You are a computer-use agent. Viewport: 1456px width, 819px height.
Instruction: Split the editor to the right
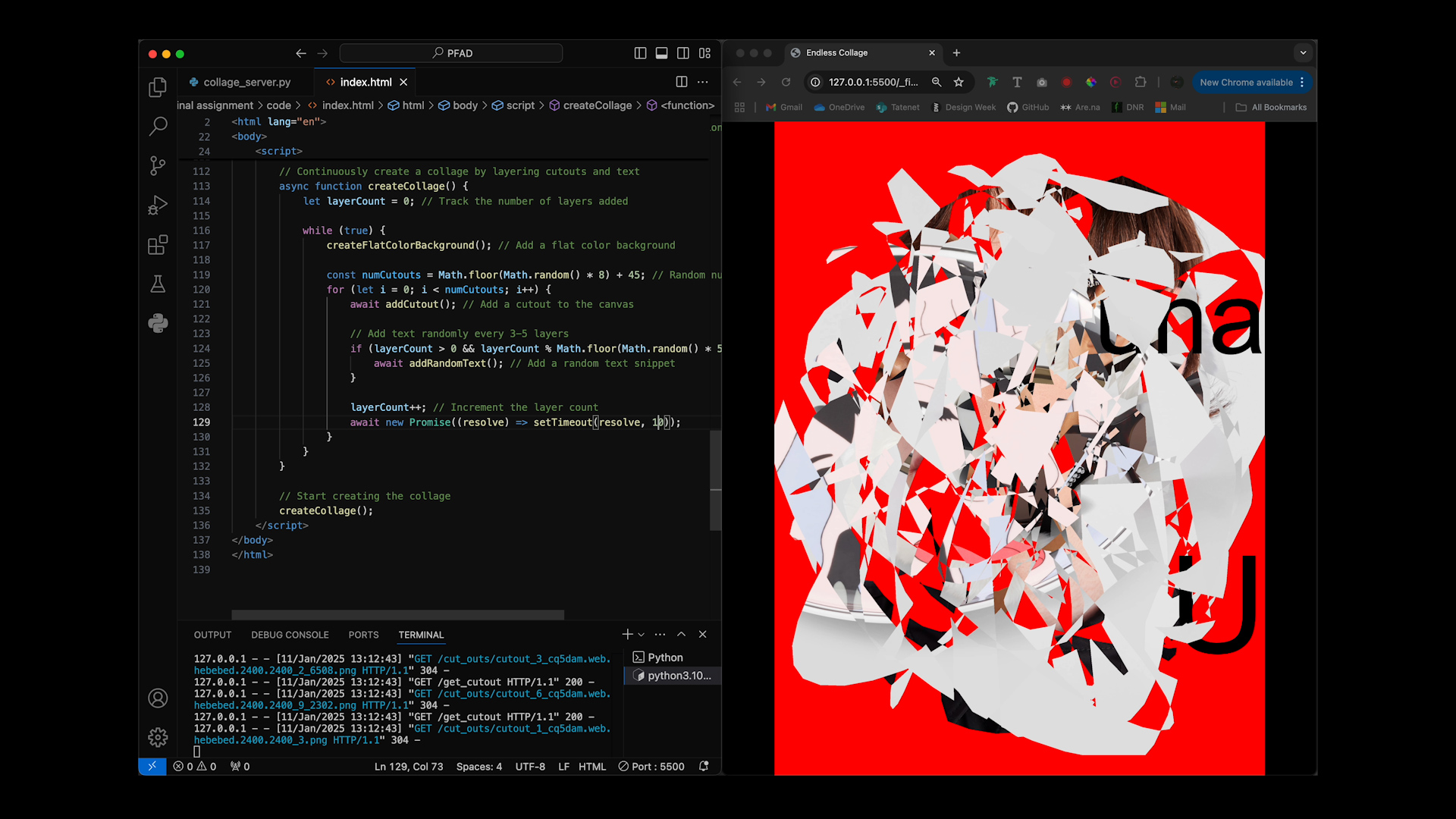click(682, 82)
